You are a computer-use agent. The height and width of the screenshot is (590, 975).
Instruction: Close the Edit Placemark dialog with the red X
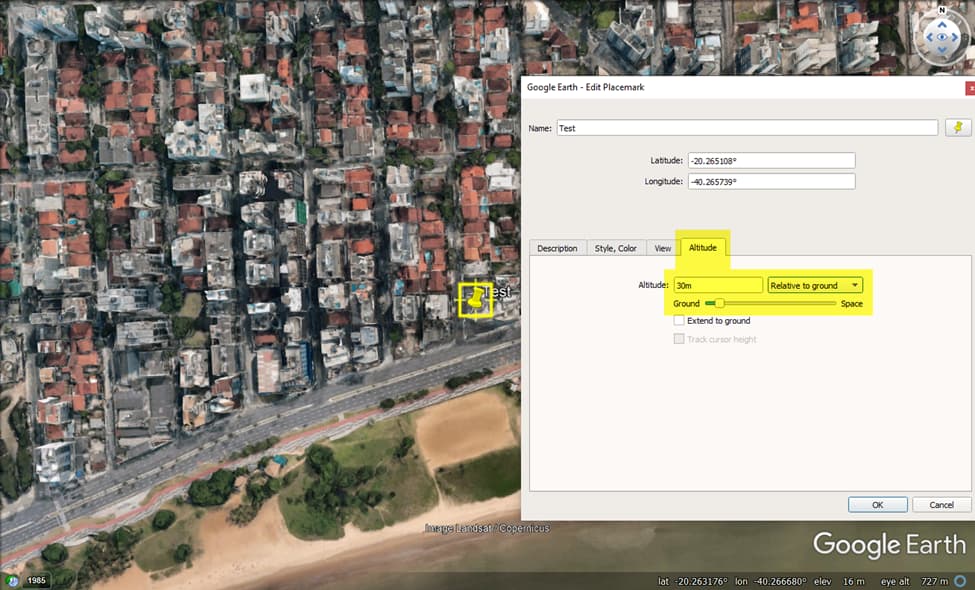coord(970,88)
